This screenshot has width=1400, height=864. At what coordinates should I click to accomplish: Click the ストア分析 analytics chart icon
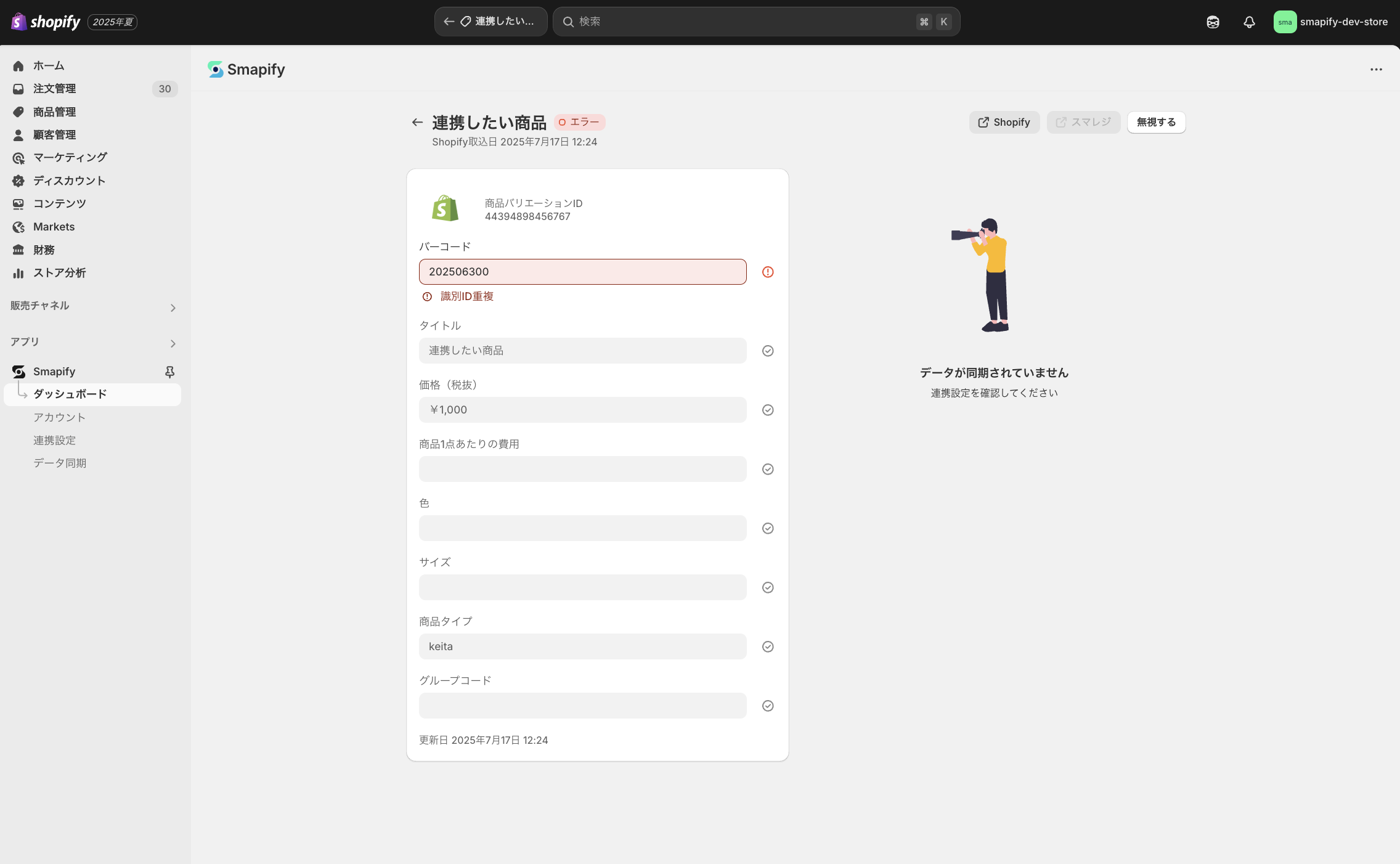[18, 273]
